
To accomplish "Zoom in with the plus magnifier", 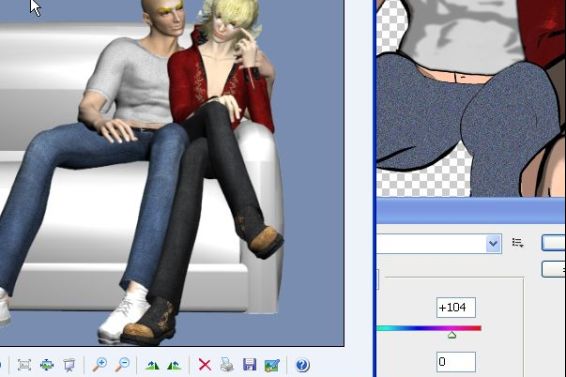I will (100, 364).
